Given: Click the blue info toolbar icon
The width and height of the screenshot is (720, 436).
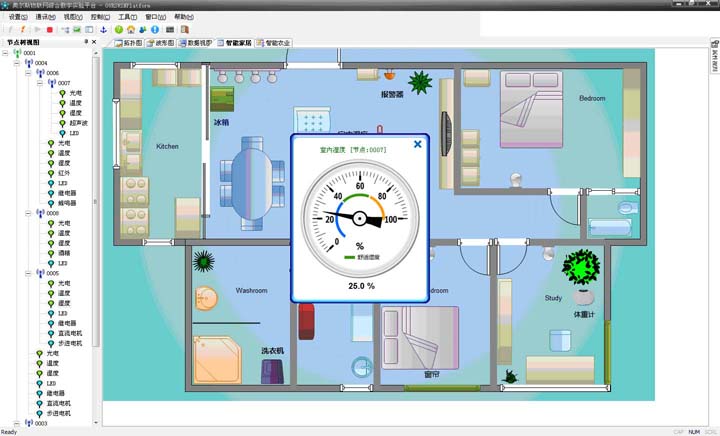Looking at the screenshot, I should pyautogui.click(x=155, y=30).
